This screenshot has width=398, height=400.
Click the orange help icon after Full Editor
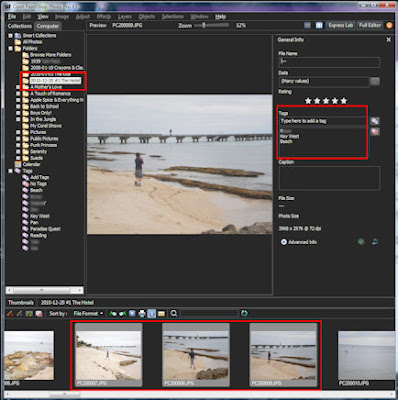[x=389, y=25]
